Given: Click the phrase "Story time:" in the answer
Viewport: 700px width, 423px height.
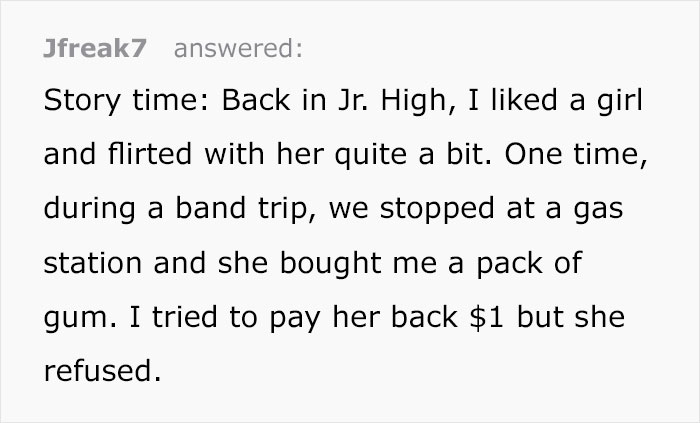Looking at the screenshot, I should (x=126, y=100).
